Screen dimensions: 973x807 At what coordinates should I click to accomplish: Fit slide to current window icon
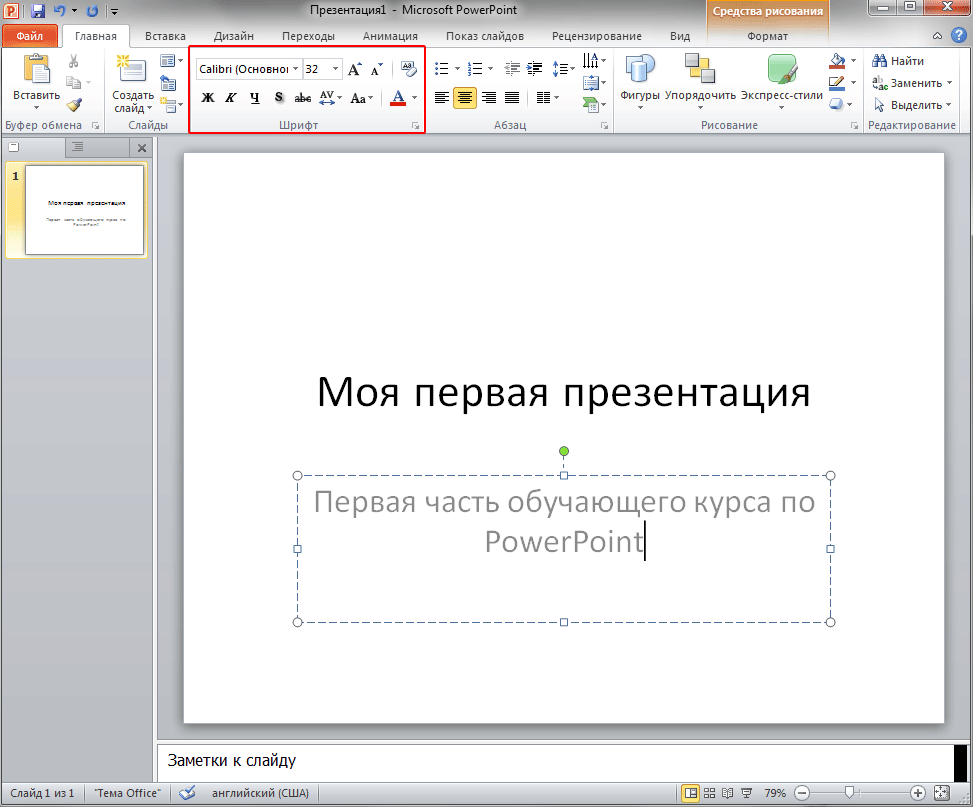tap(942, 793)
